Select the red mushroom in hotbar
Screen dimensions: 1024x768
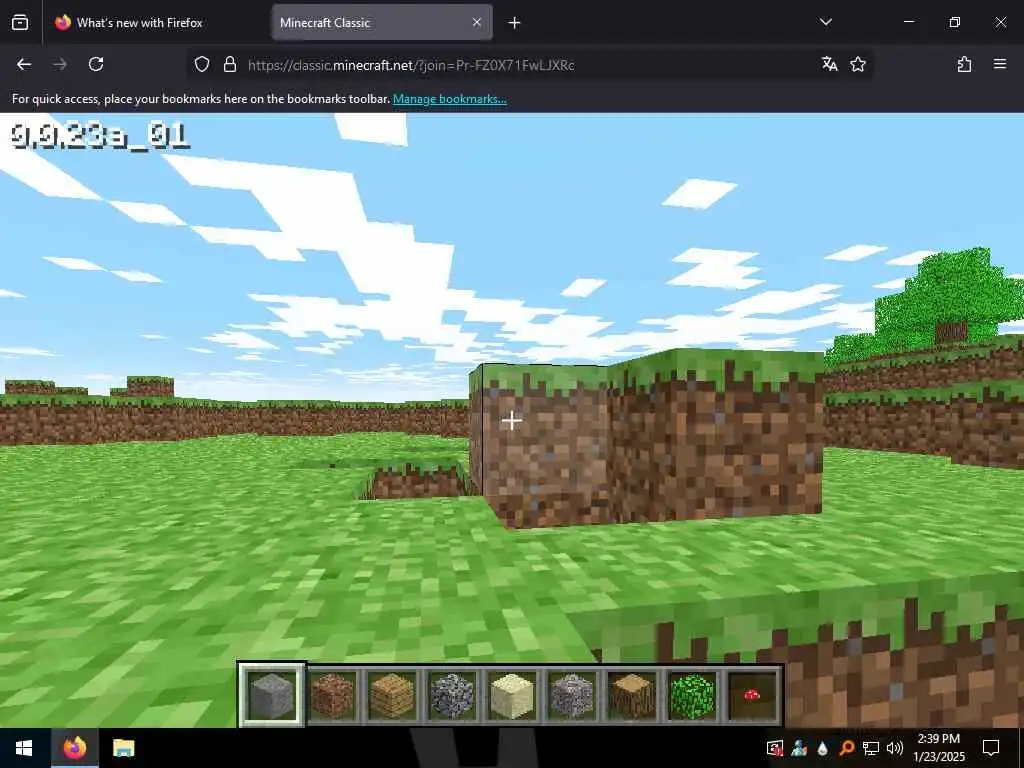pos(752,696)
